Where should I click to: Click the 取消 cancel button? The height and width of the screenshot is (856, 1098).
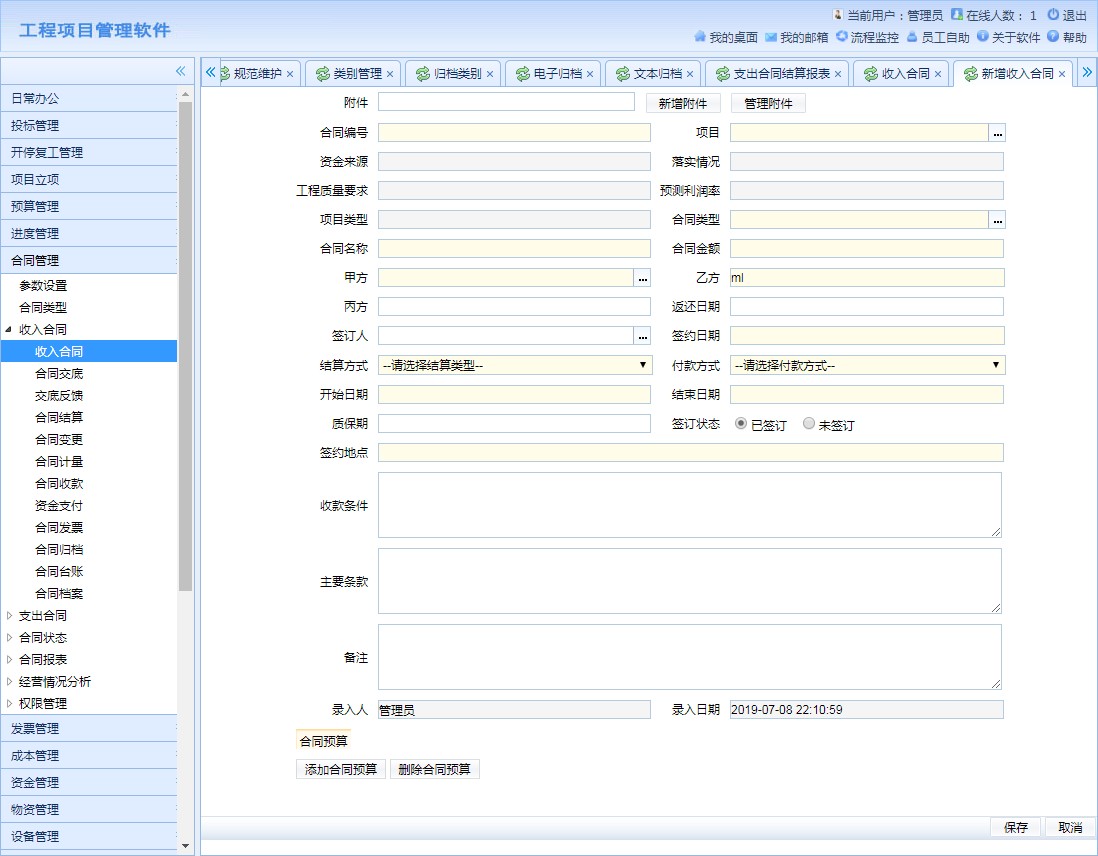[1070, 827]
